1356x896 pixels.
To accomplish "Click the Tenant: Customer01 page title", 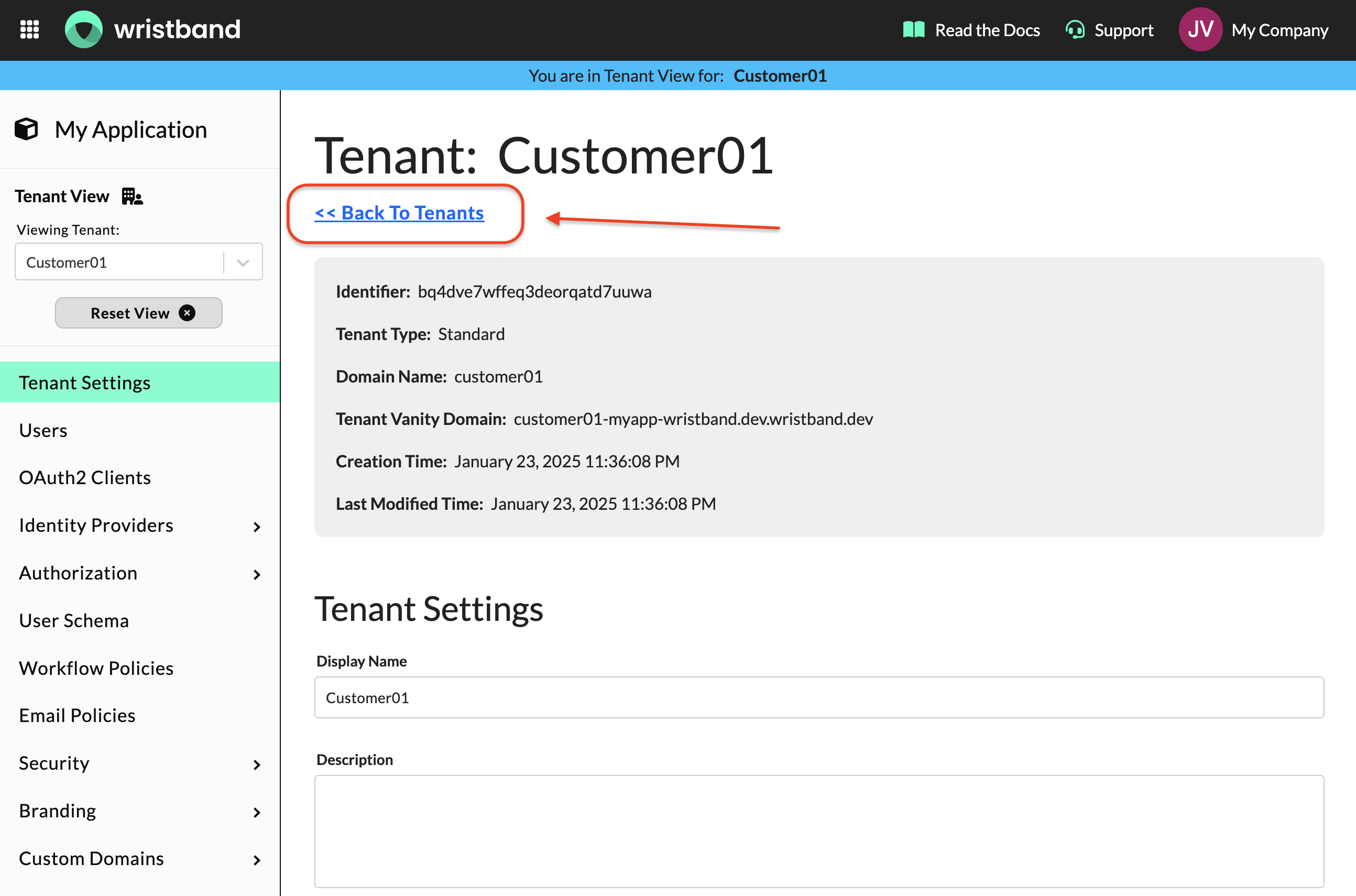I will (543, 156).
